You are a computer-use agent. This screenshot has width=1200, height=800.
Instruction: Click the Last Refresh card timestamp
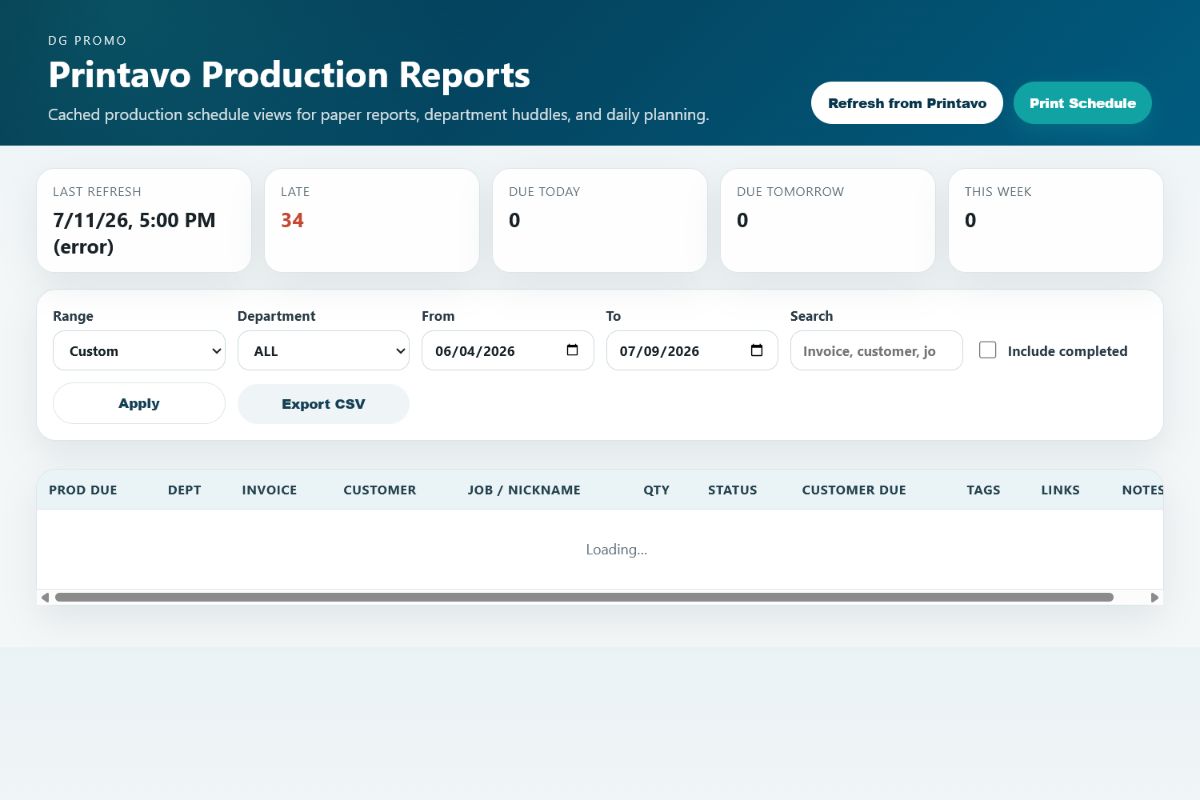(134, 233)
